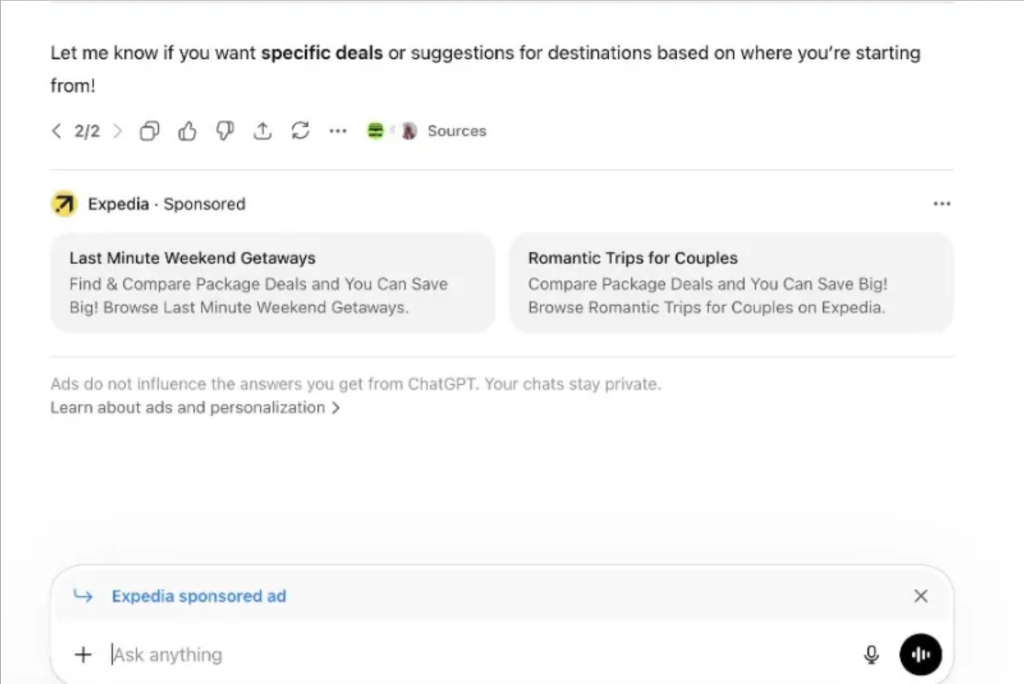The height and width of the screenshot is (684, 1024).
Task: Click the Ask anything input field
Action: coord(480,655)
